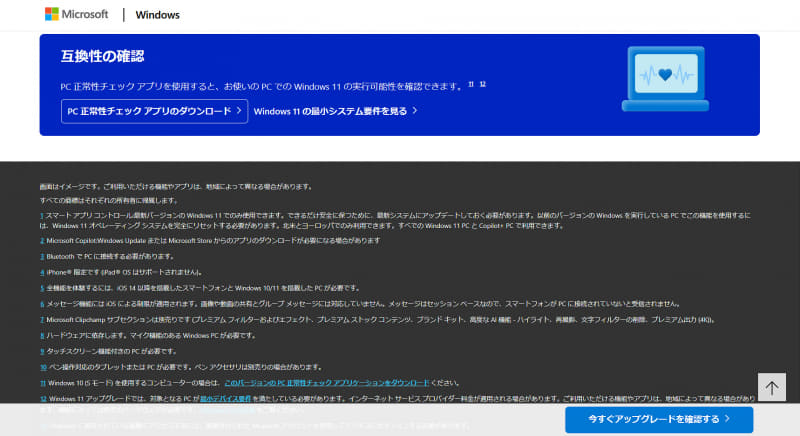Open 最小デバイス要件 link in footnote 12
Viewport: 800px width, 436px height.
point(225,398)
